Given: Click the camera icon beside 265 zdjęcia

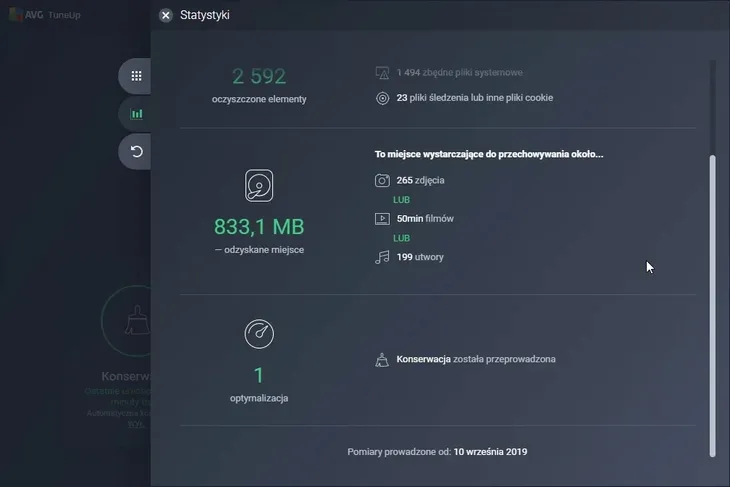Looking at the screenshot, I should pyautogui.click(x=382, y=180).
